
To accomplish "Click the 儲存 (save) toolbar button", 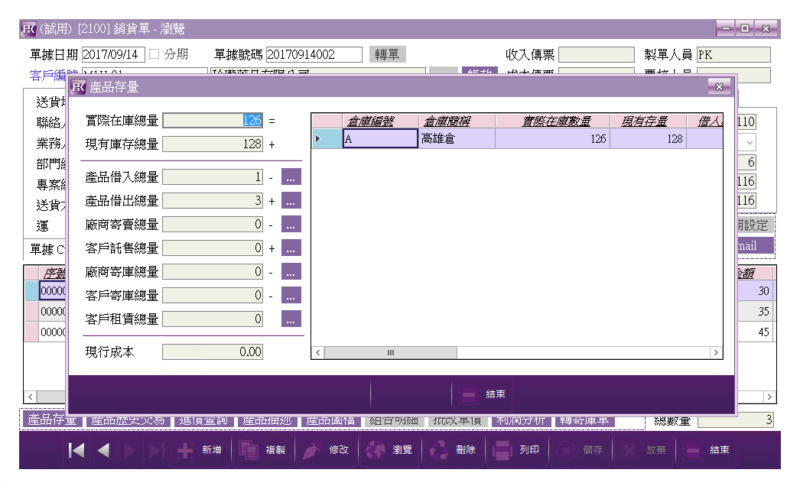I will click(x=579, y=450).
